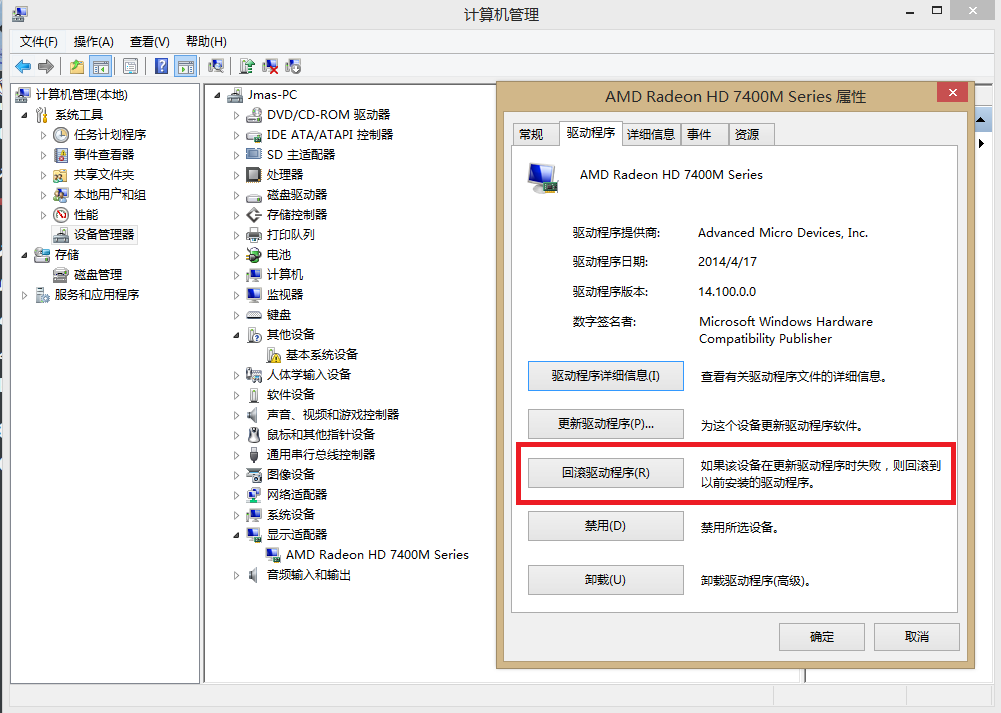The width and height of the screenshot is (1001, 713).
Task: Click the 共享文件夹 icon in left tree
Action: pyautogui.click(x=61, y=175)
